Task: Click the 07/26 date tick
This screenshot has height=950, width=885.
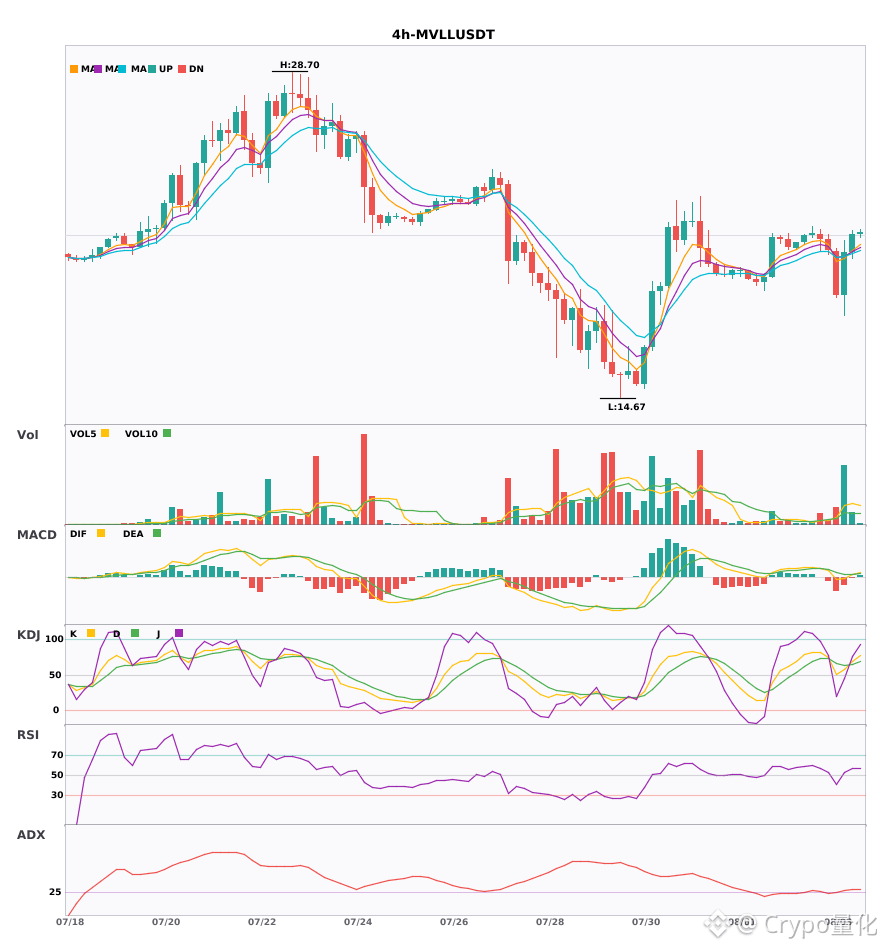Action: pos(454,922)
